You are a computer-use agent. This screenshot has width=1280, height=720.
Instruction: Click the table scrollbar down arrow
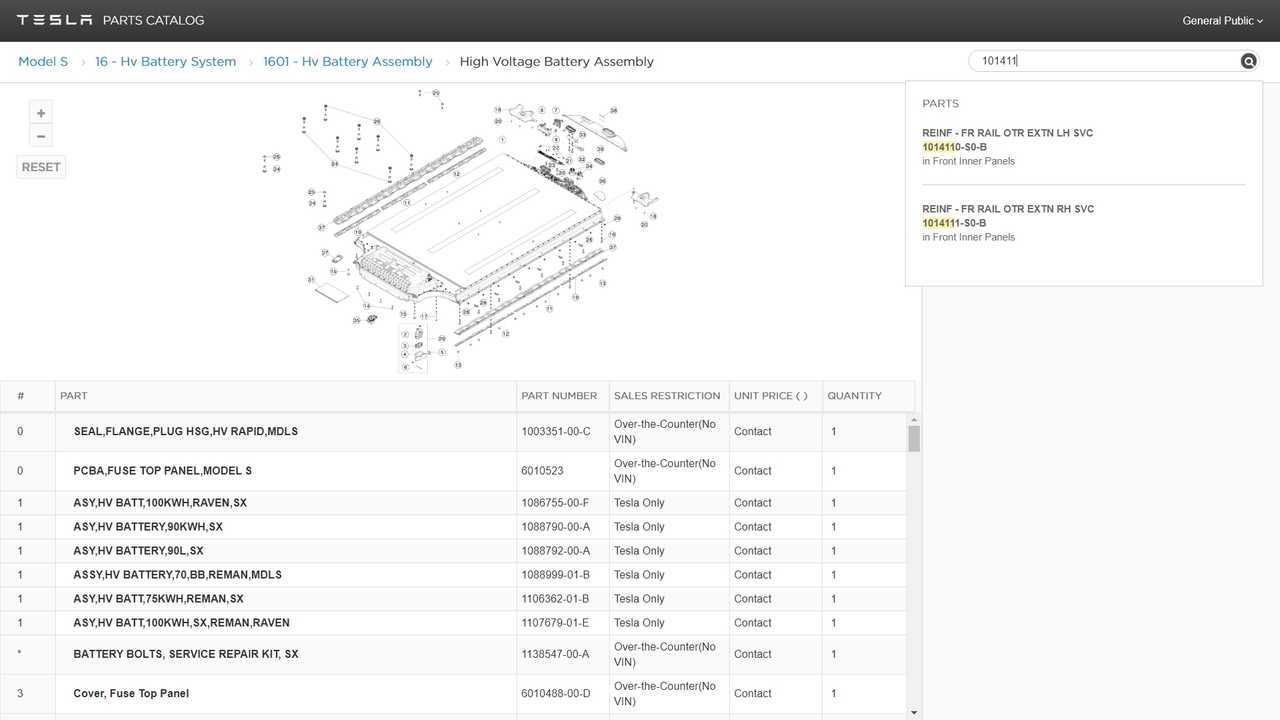point(914,713)
